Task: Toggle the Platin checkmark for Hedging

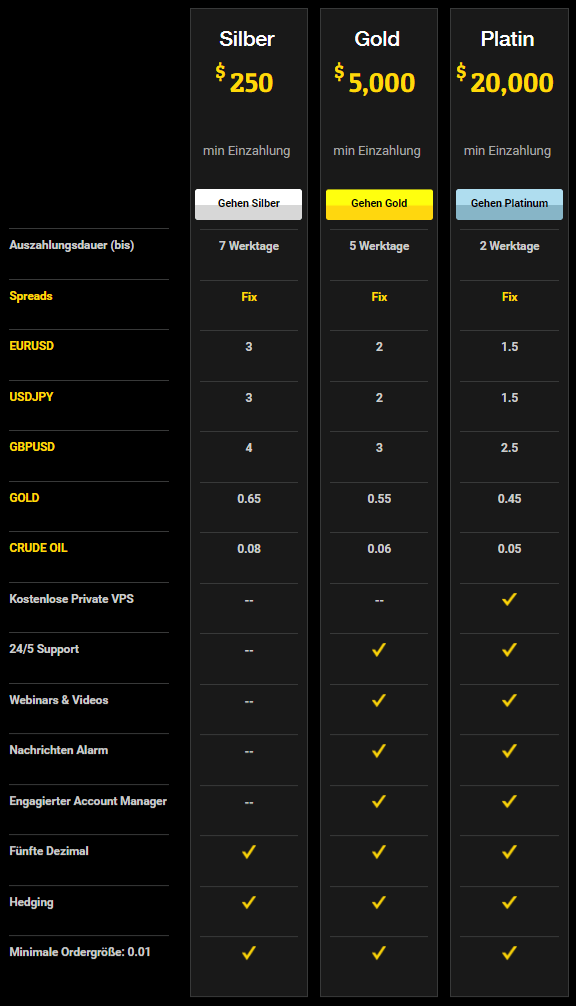Action: pos(509,901)
